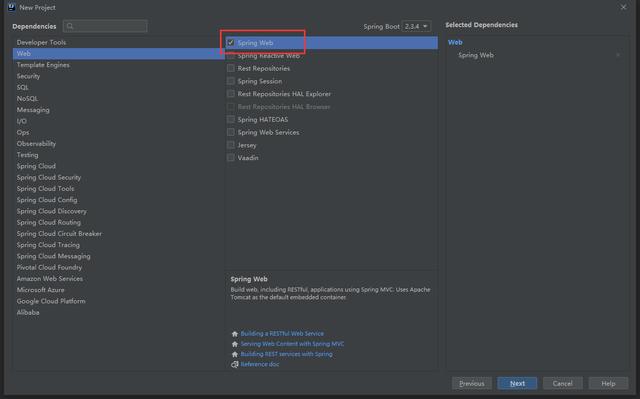Viewport: 640px width, 399px height.
Task: Check the Spring Session checkbox
Action: click(231, 81)
